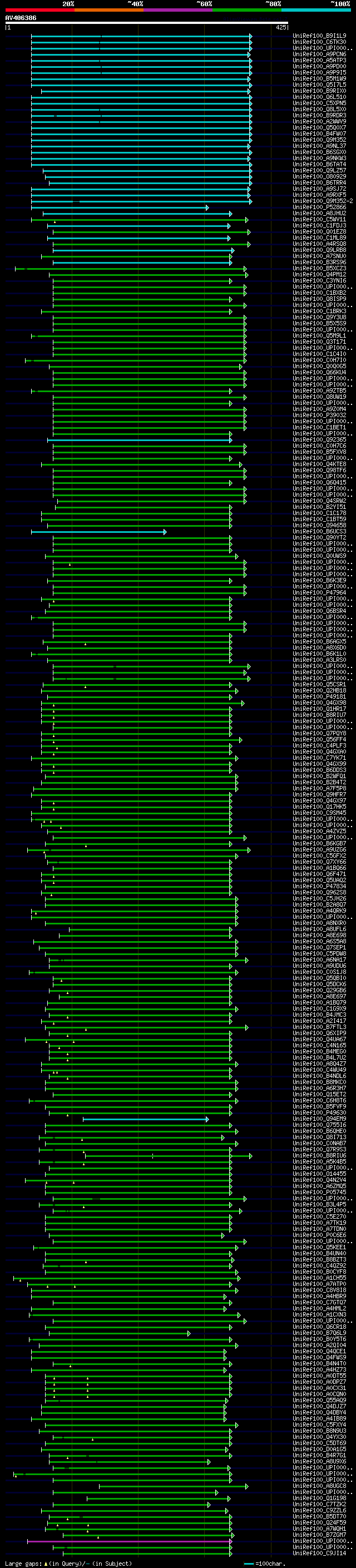Click hit label UniRef100_Q6CR18
Screen dimensions: 356x1568
pos(319,1327)
